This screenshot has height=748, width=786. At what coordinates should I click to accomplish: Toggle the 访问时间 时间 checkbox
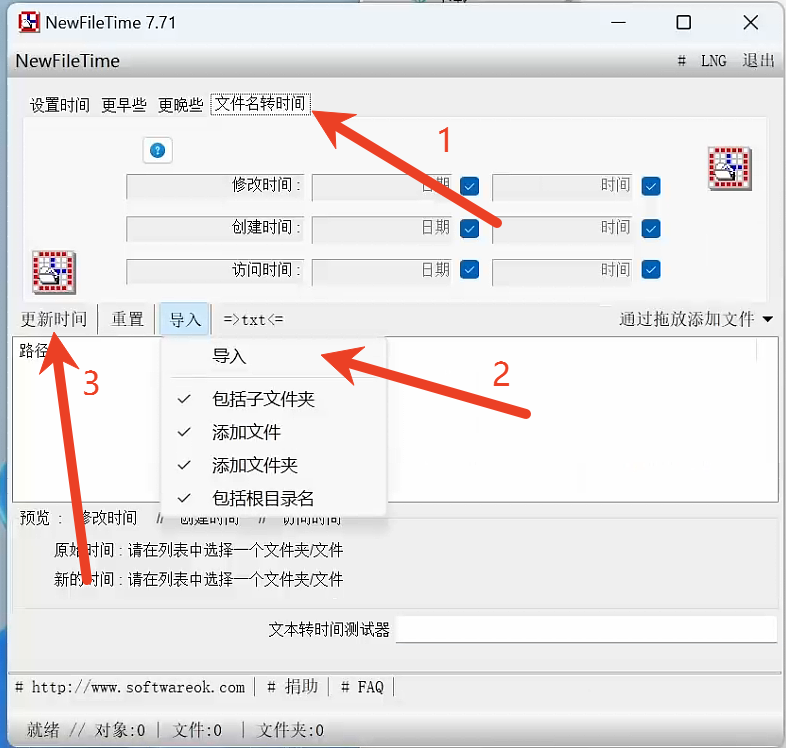point(651,269)
